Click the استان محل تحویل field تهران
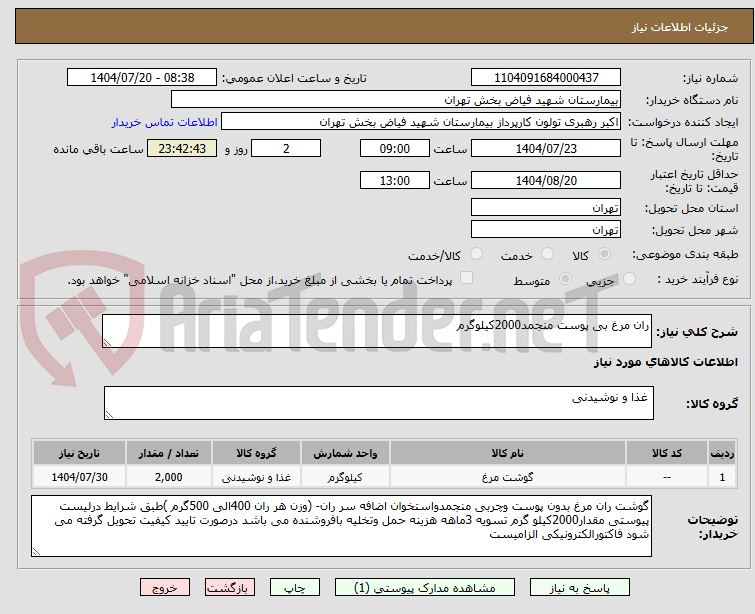The height and width of the screenshot is (614, 755). tap(546, 207)
